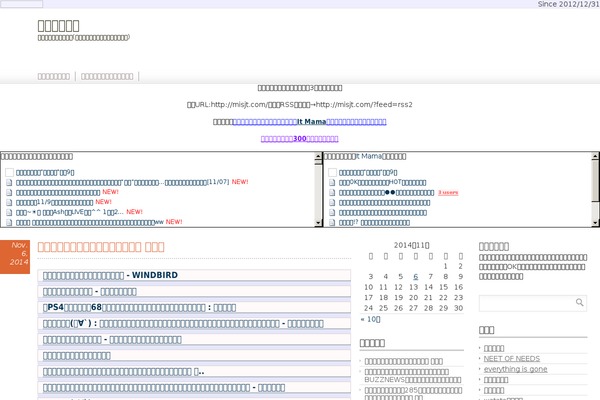Open post link containing (´∀`) emoticon

coord(183,323)
